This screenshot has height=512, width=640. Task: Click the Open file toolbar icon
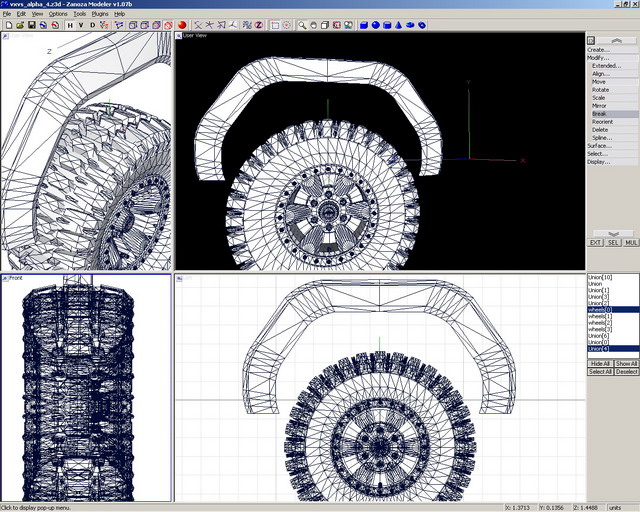click(x=21, y=25)
